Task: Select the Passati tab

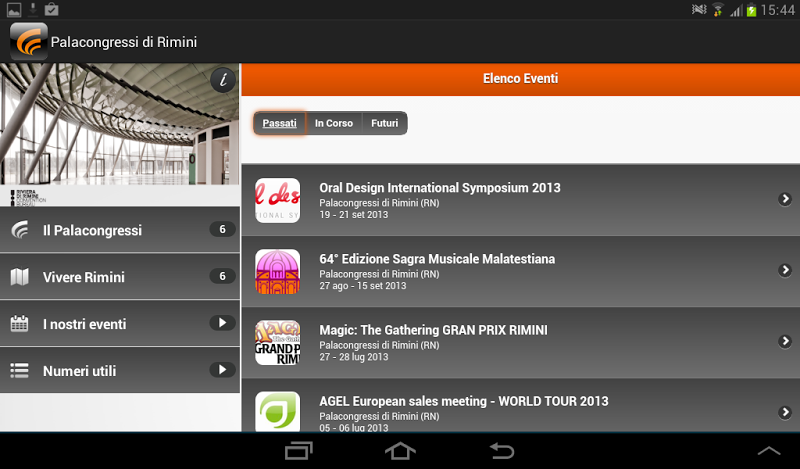Action: click(280, 123)
